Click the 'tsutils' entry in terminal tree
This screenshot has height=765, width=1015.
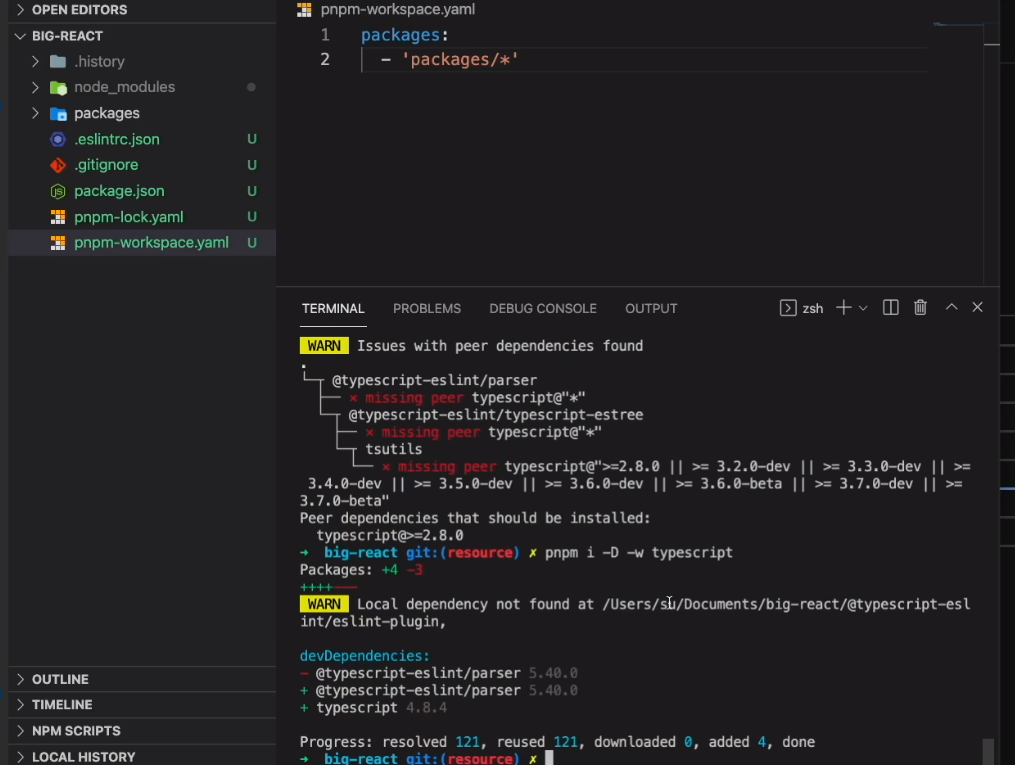coord(394,449)
